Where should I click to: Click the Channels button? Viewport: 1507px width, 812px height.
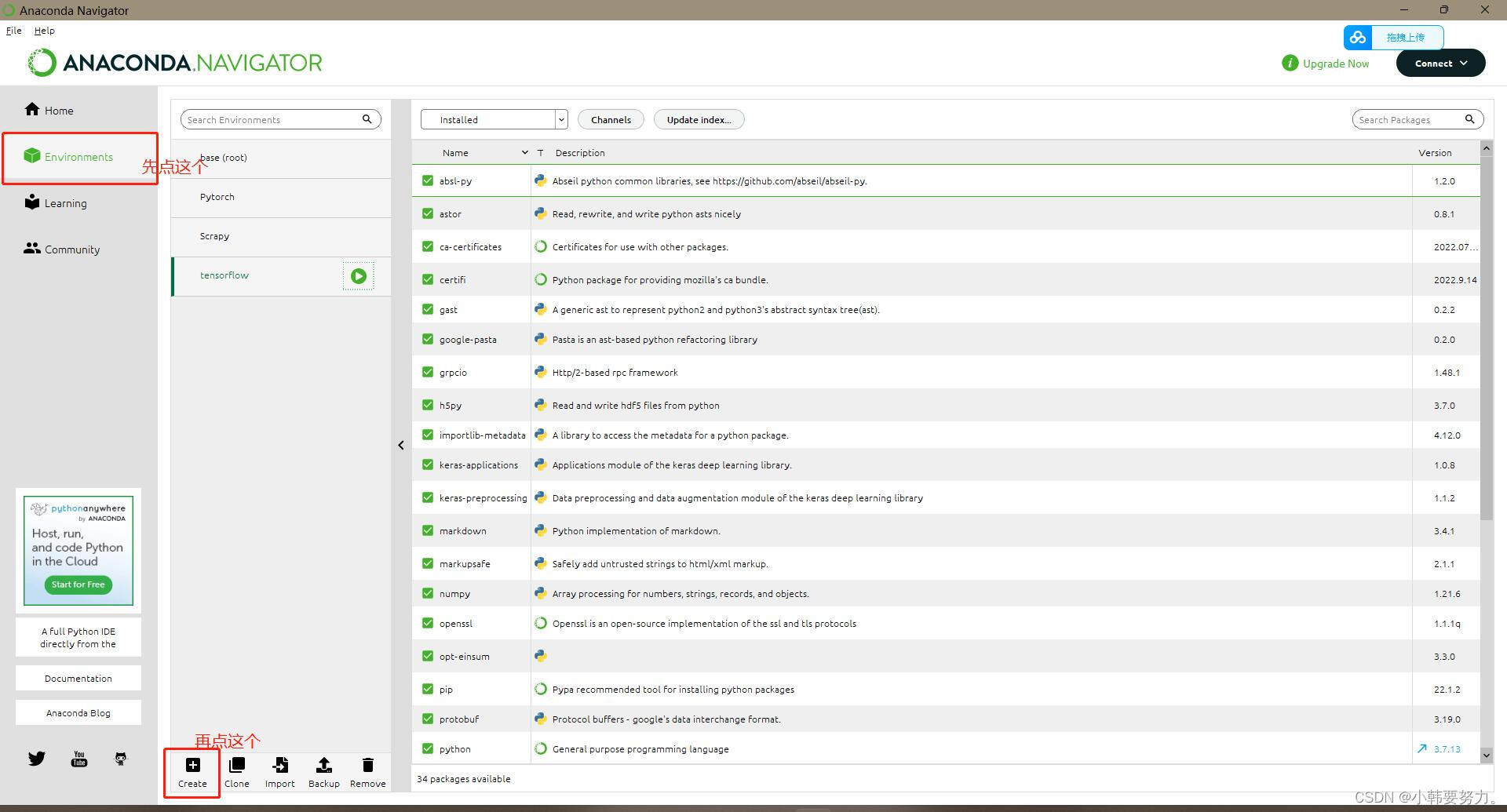point(611,119)
